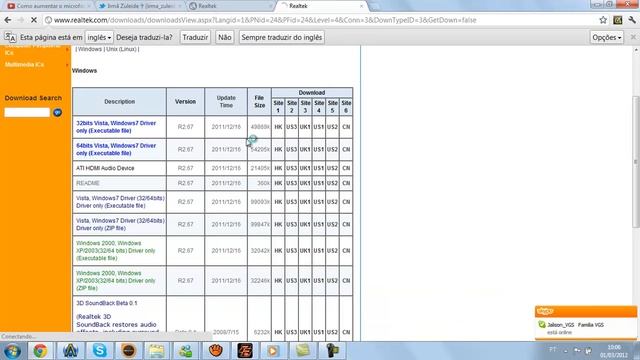Click the Download Search go button

58,113
